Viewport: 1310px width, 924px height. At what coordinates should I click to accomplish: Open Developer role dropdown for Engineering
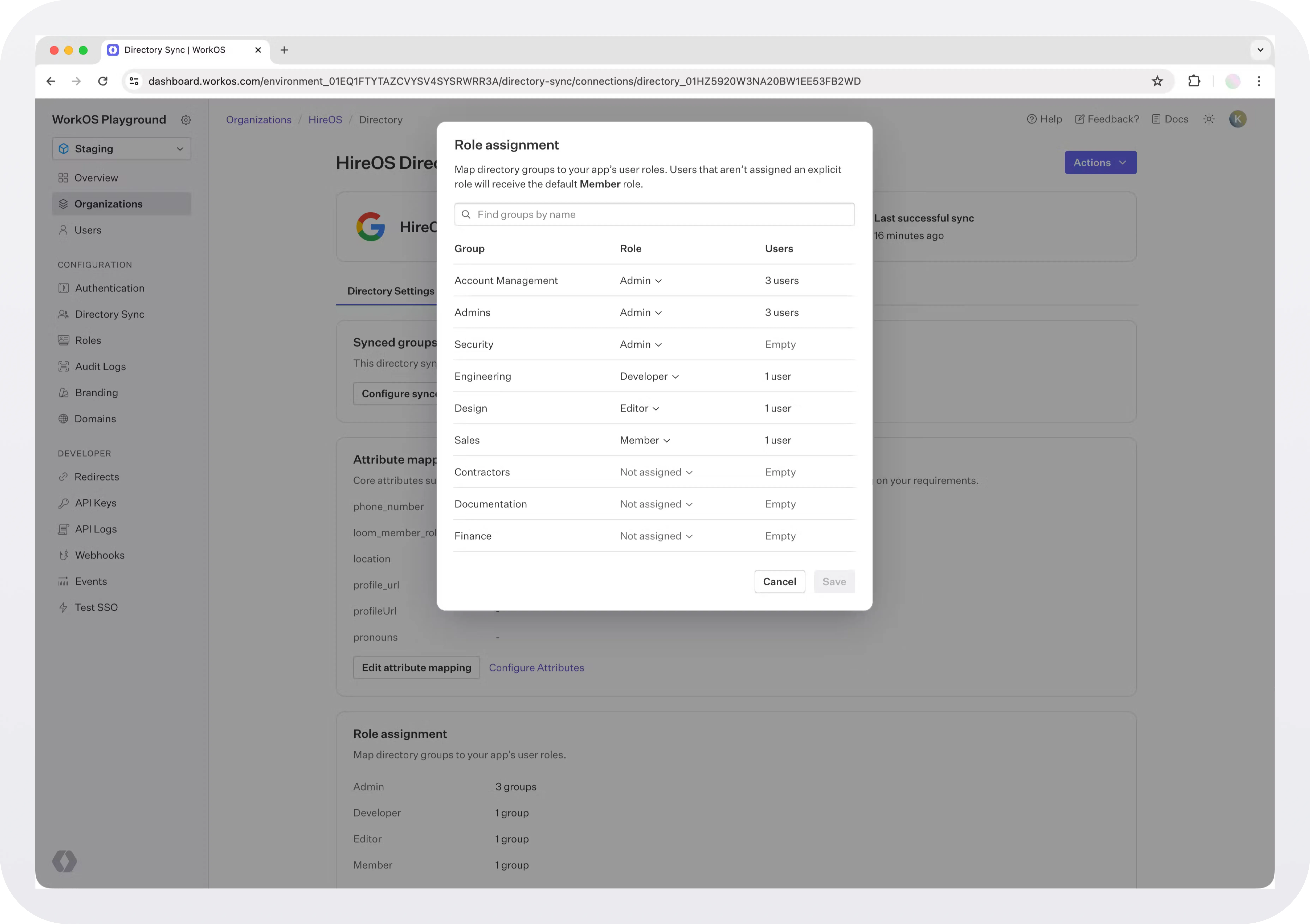(649, 376)
